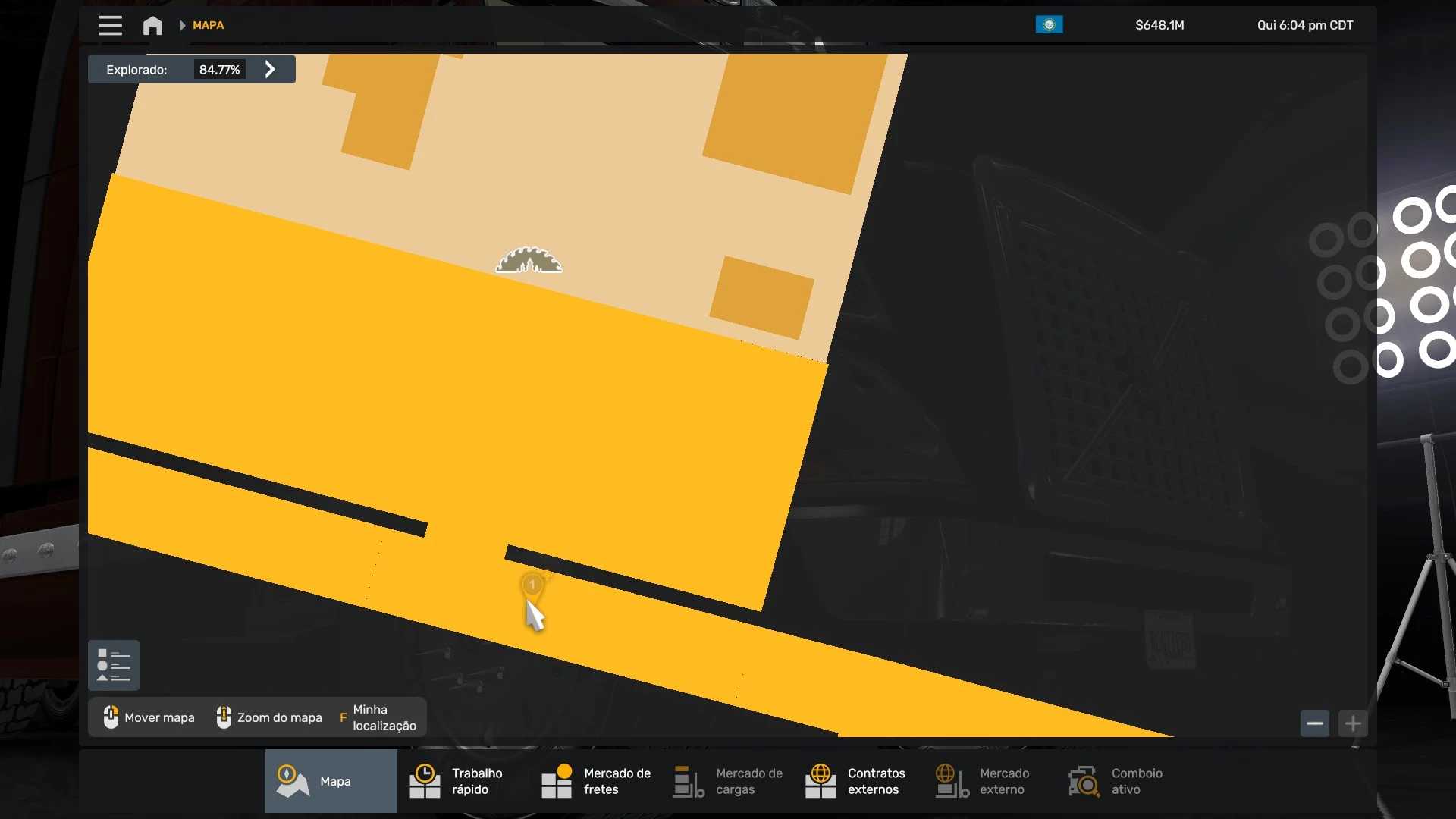Open Mercado de cargas
Screen dimensions: 1456x819
pyautogui.click(x=728, y=781)
